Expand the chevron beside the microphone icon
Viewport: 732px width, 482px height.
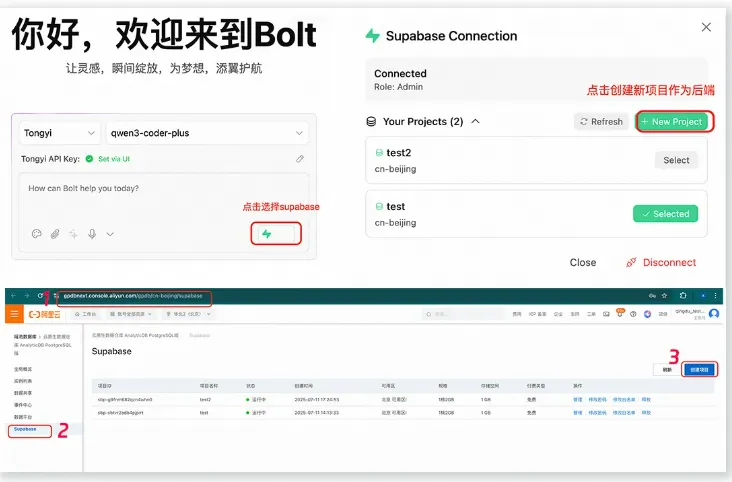click(x=110, y=234)
